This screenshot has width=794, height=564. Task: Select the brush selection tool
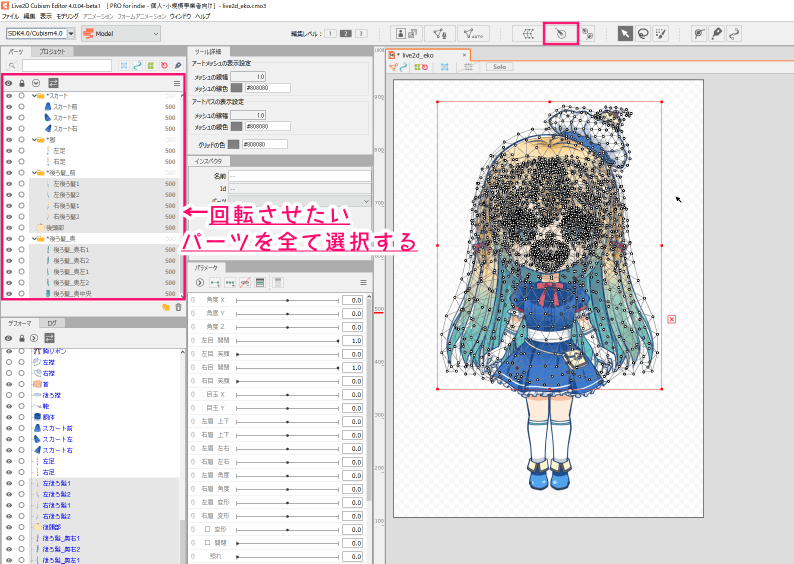660,33
